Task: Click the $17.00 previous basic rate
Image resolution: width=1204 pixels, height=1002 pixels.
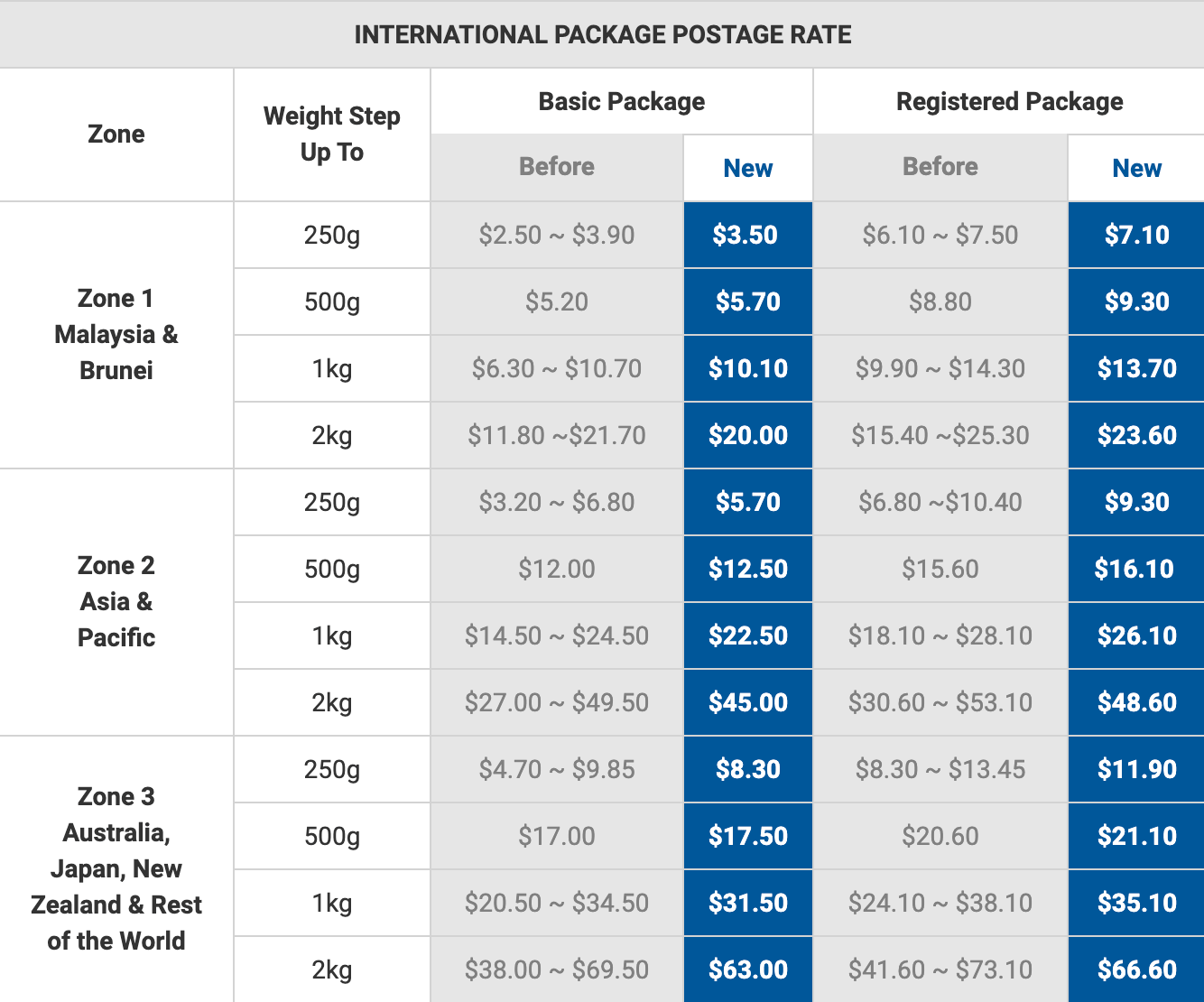Action: click(x=557, y=837)
